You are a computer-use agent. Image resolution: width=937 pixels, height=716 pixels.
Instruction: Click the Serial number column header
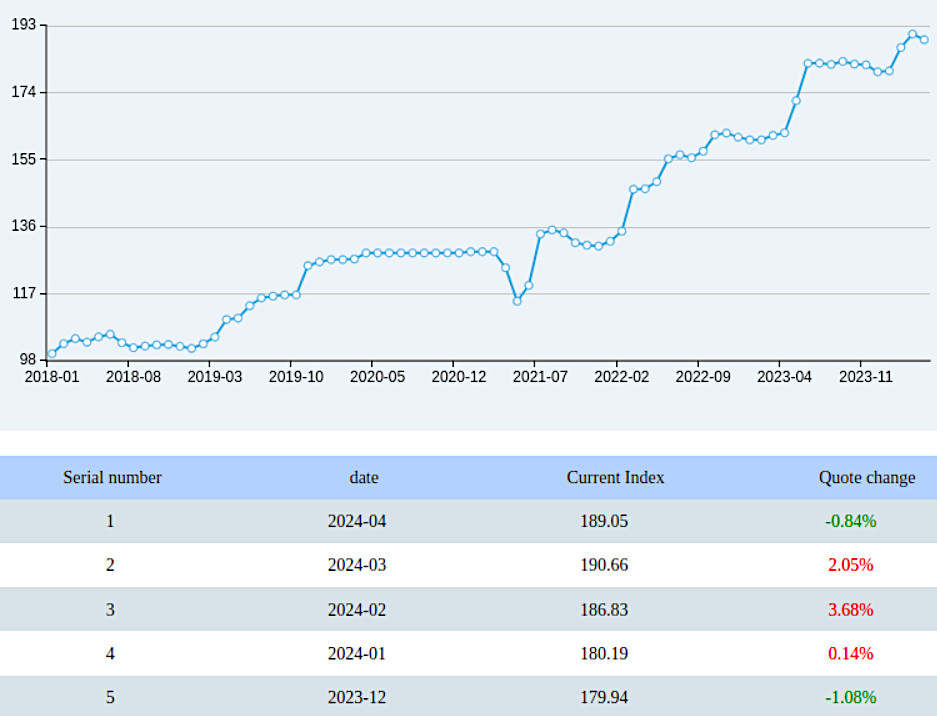pyautogui.click(x=111, y=477)
